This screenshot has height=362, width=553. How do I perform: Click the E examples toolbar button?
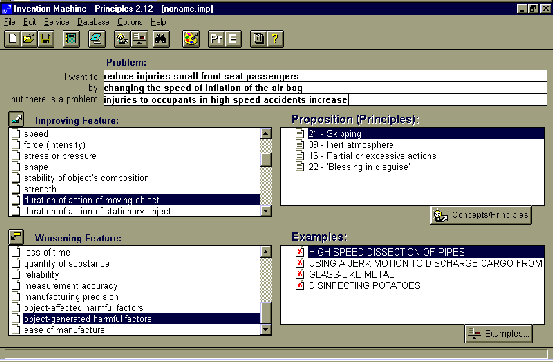tap(233, 39)
